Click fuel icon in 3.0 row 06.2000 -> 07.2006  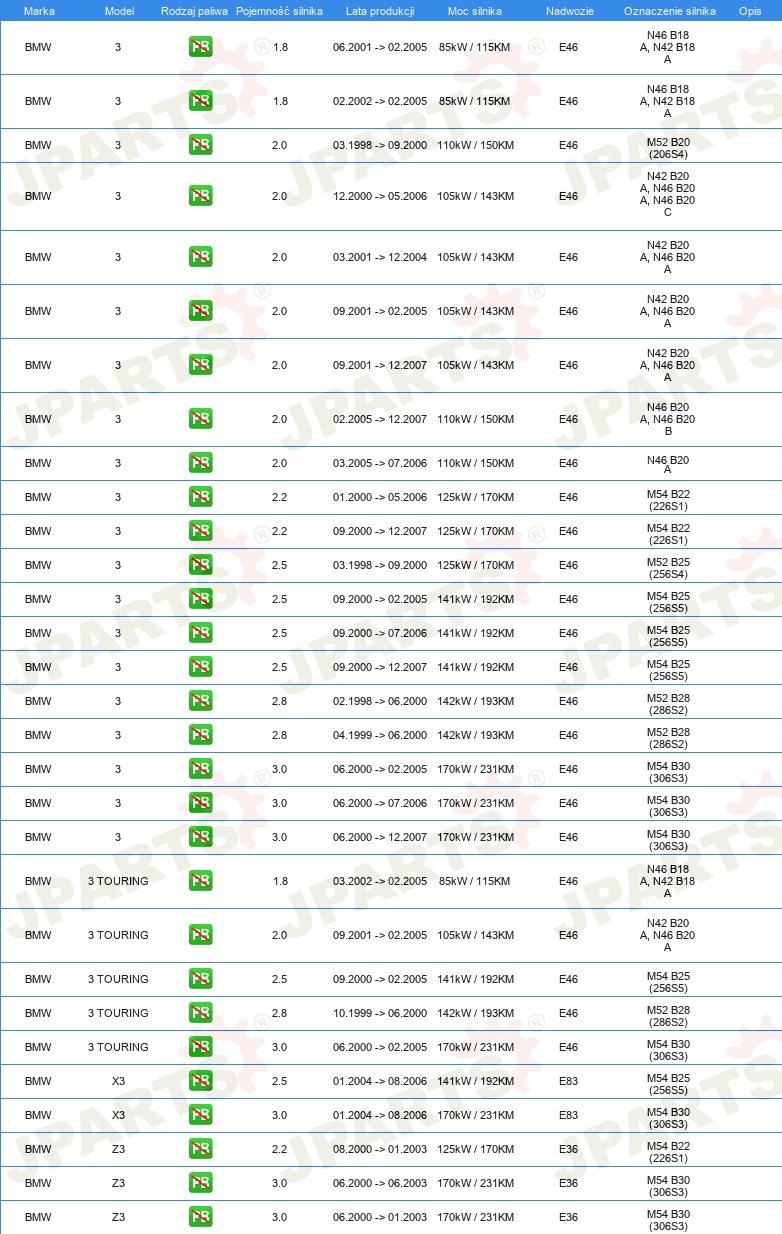[201, 803]
